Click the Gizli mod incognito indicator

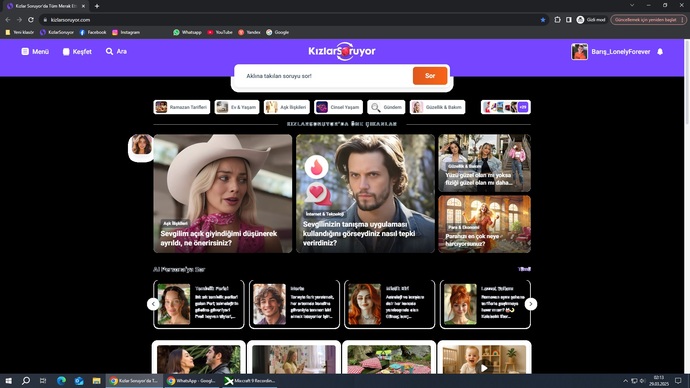(591, 20)
